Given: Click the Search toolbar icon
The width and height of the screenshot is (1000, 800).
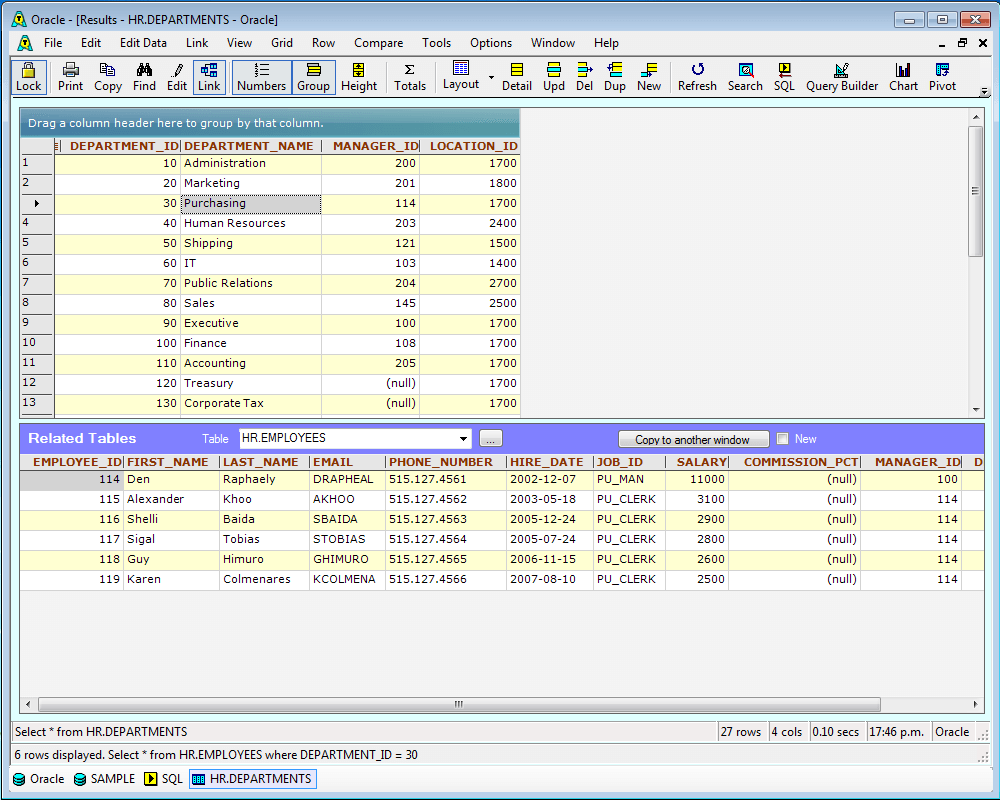Looking at the screenshot, I should tap(745, 77).
